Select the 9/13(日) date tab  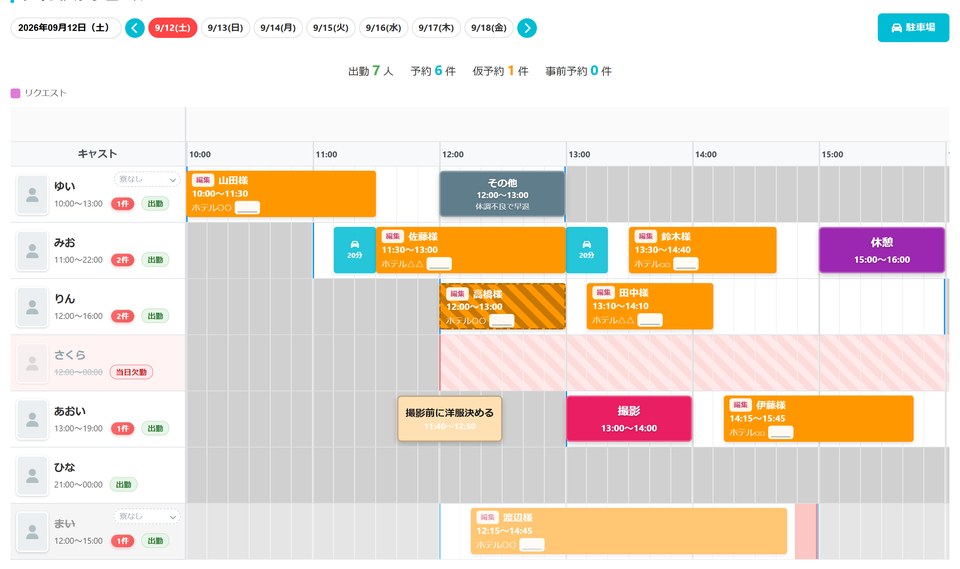(x=225, y=28)
